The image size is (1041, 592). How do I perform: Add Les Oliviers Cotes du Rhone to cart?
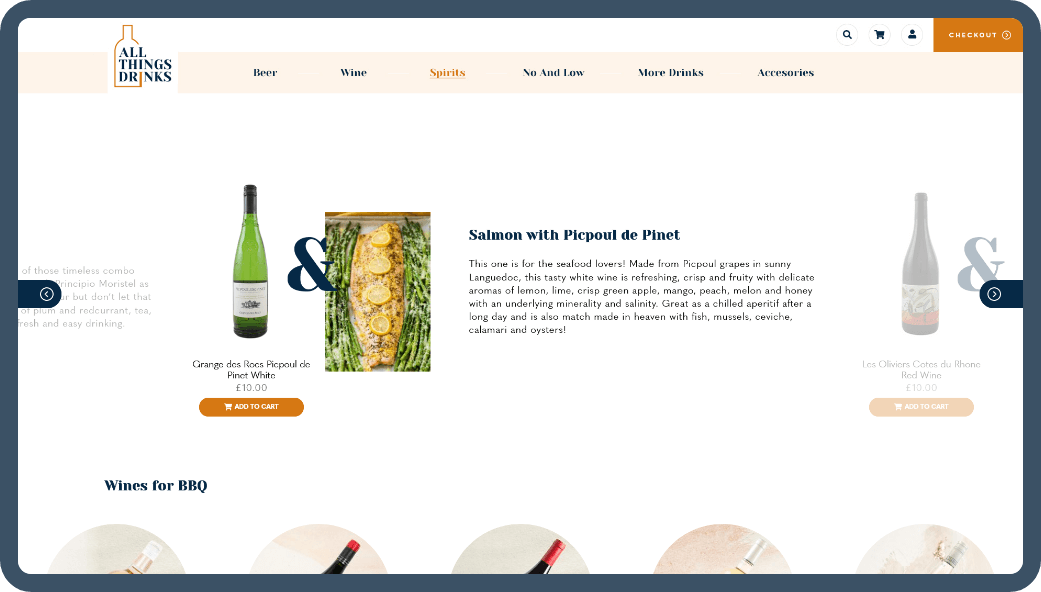click(921, 407)
